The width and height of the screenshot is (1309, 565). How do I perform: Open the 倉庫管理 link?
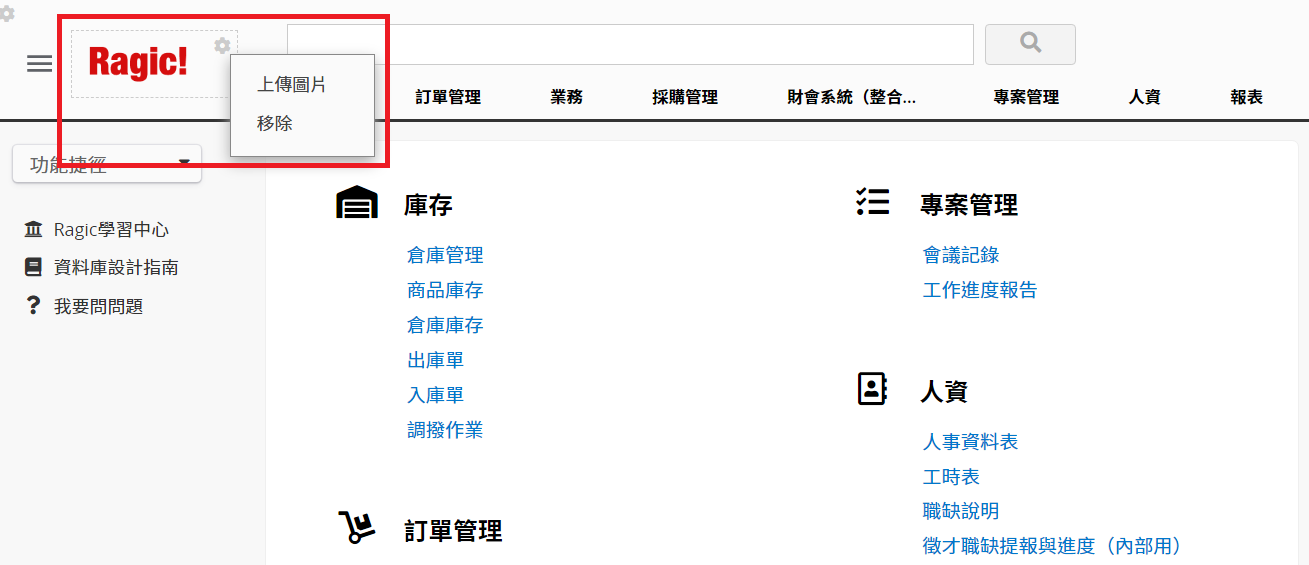445,255
